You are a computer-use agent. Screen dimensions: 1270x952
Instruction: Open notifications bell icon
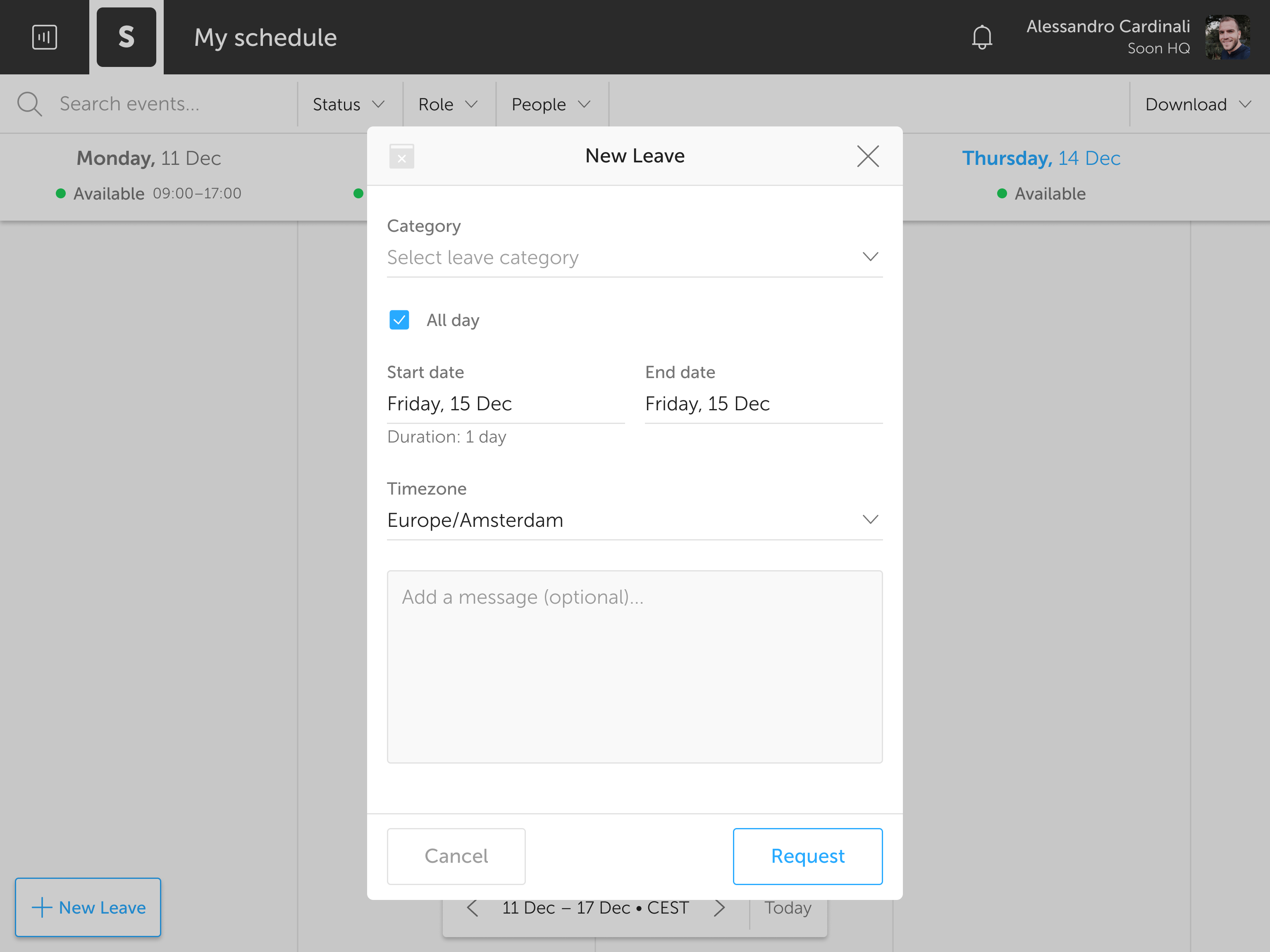pos(982,37)
